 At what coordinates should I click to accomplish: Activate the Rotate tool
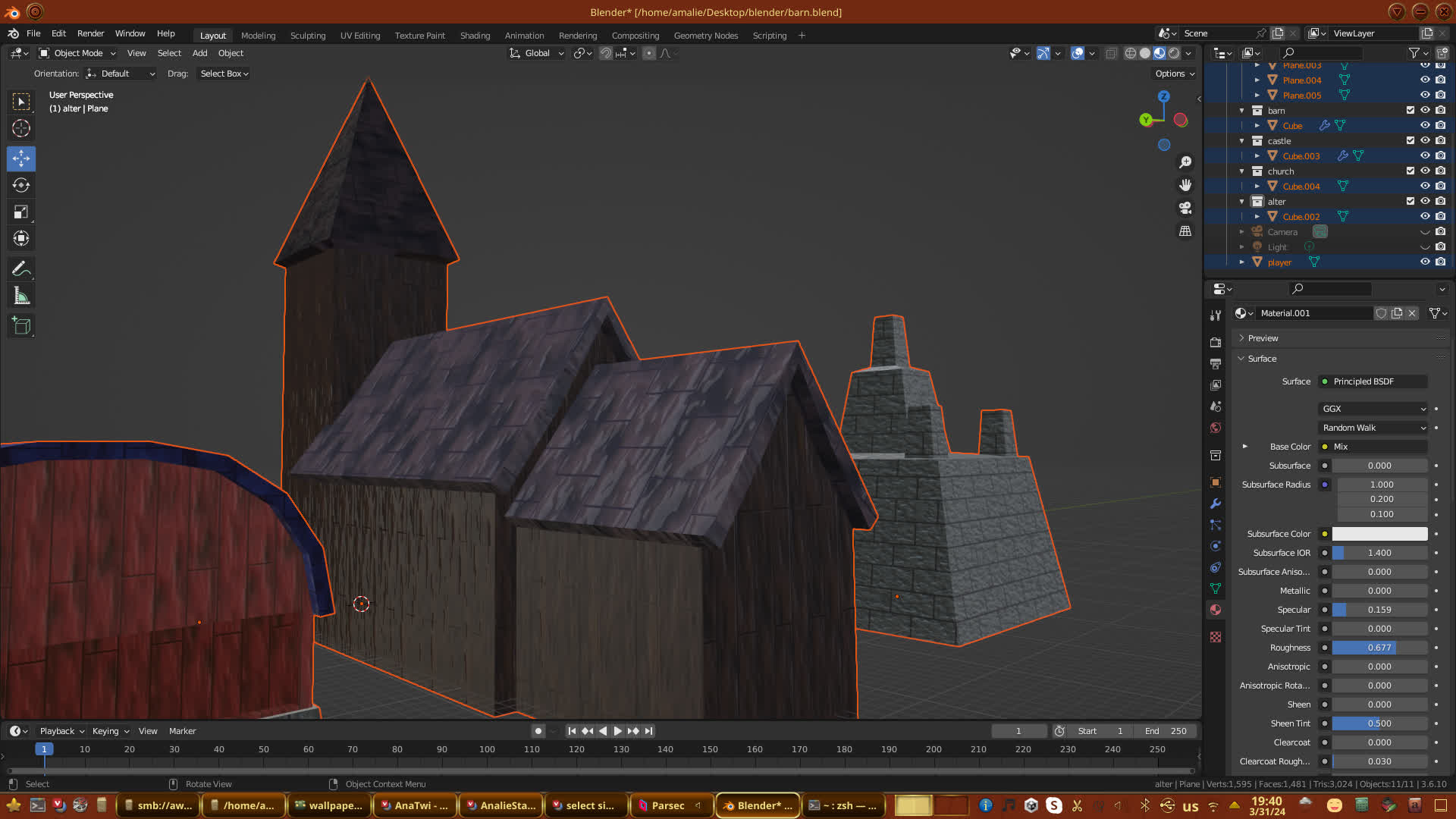(x=21, y=185)
